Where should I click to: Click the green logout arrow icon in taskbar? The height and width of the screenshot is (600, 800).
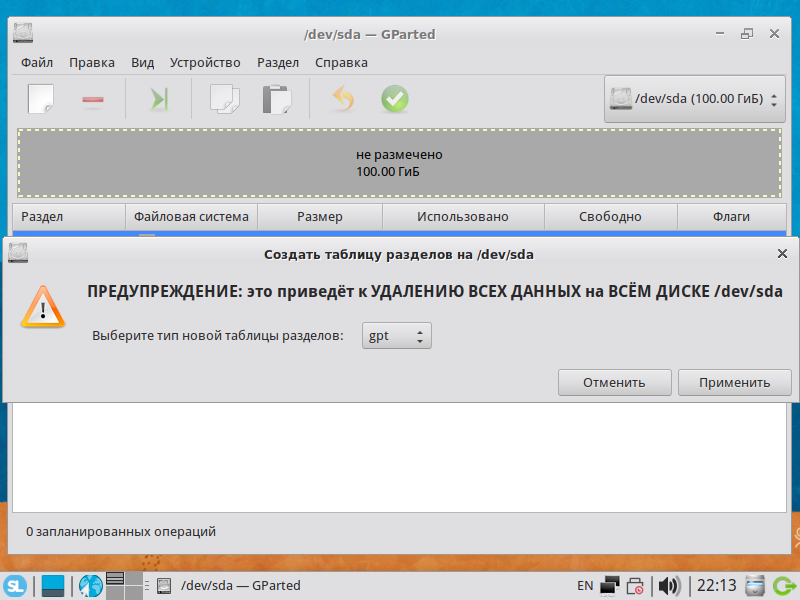pyautogui.click(x=784, y=586)
